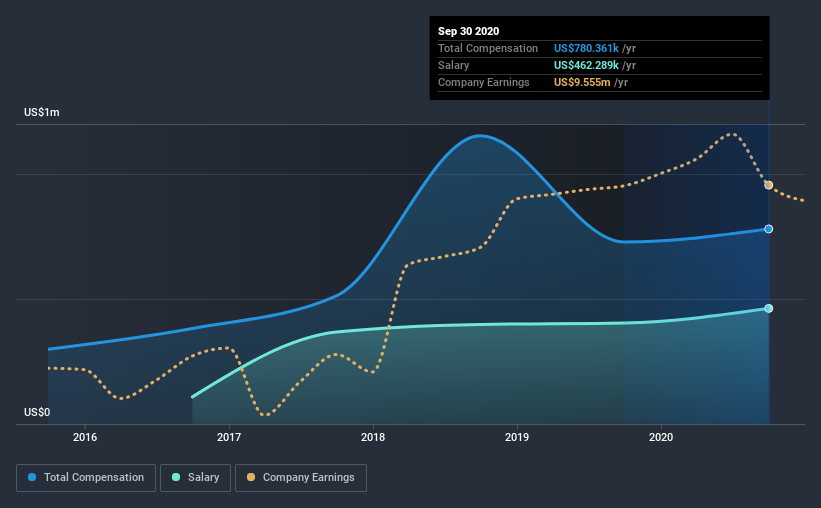
Task: Click the 2017 x-axis label
Action: [x=229, y=437]
